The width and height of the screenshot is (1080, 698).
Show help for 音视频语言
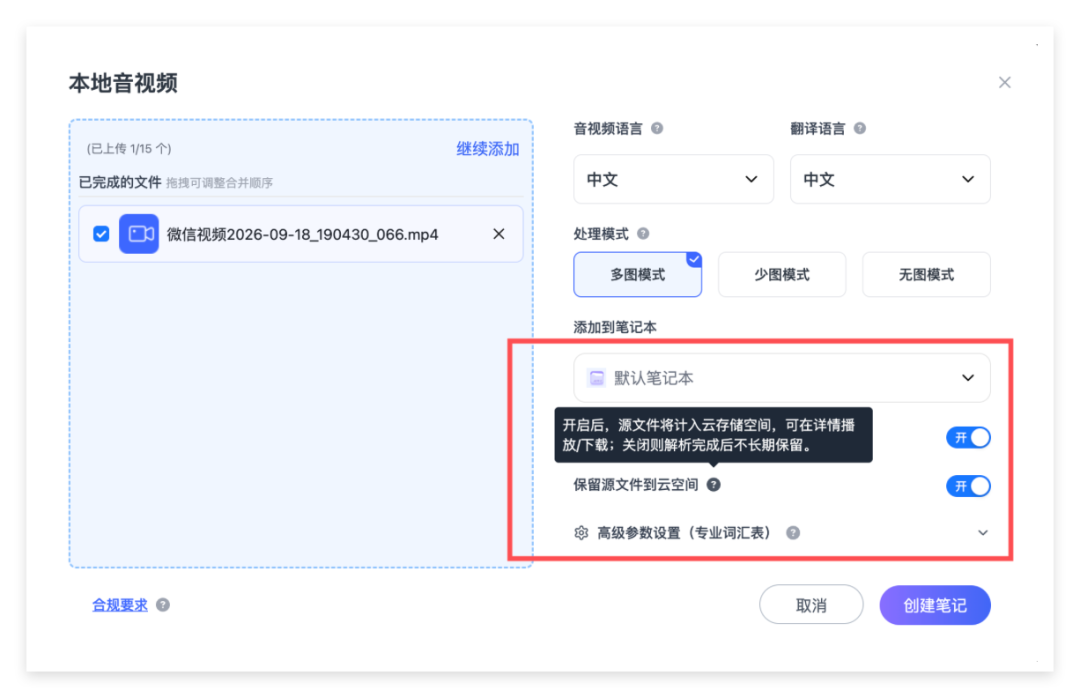tap(657, 128)
